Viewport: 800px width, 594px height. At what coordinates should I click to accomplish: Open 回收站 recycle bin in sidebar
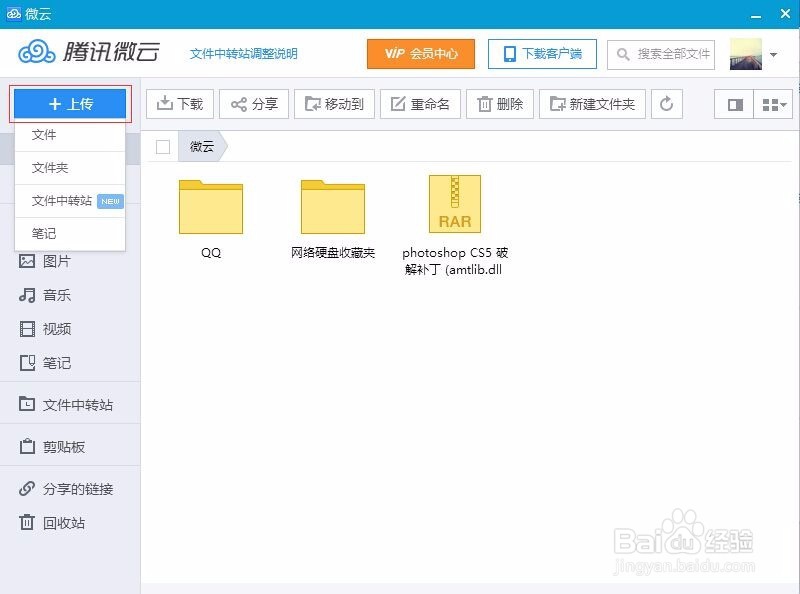coord(52,523)
